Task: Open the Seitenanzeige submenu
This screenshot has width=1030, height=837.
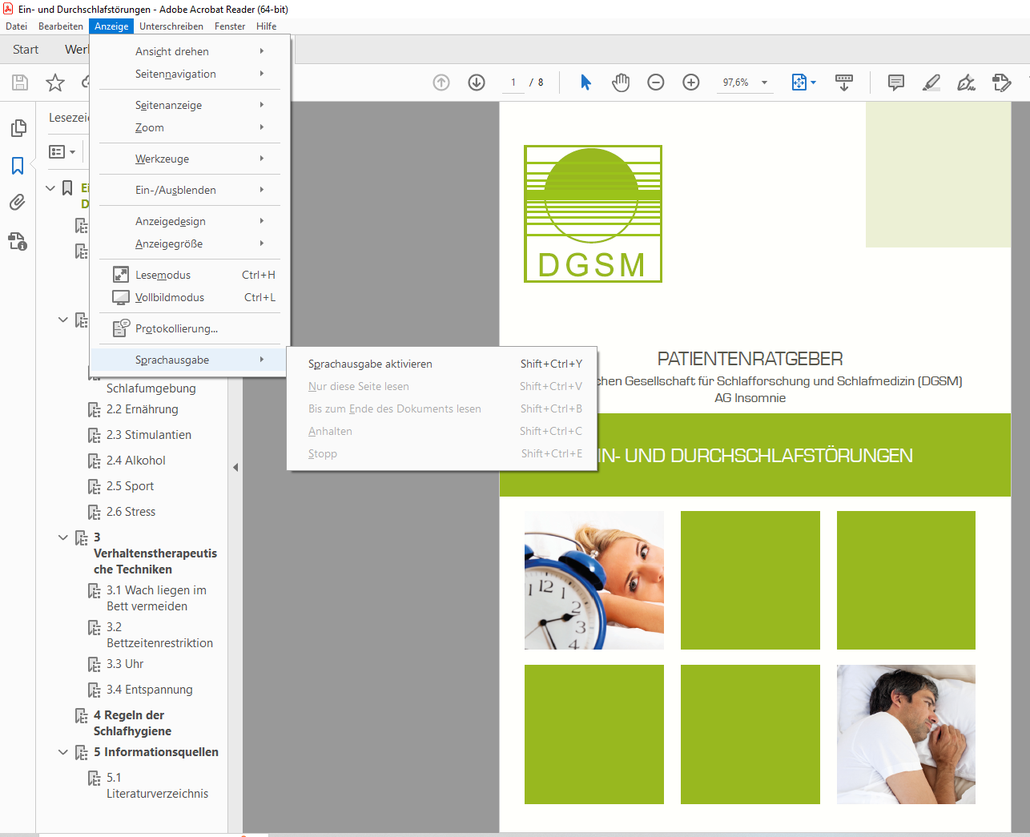Action: (x=169, y=105)
